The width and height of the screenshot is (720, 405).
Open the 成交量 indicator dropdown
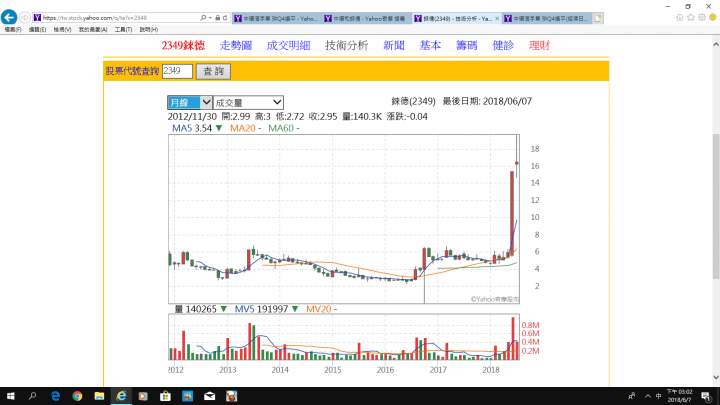[x=248, y=102]
